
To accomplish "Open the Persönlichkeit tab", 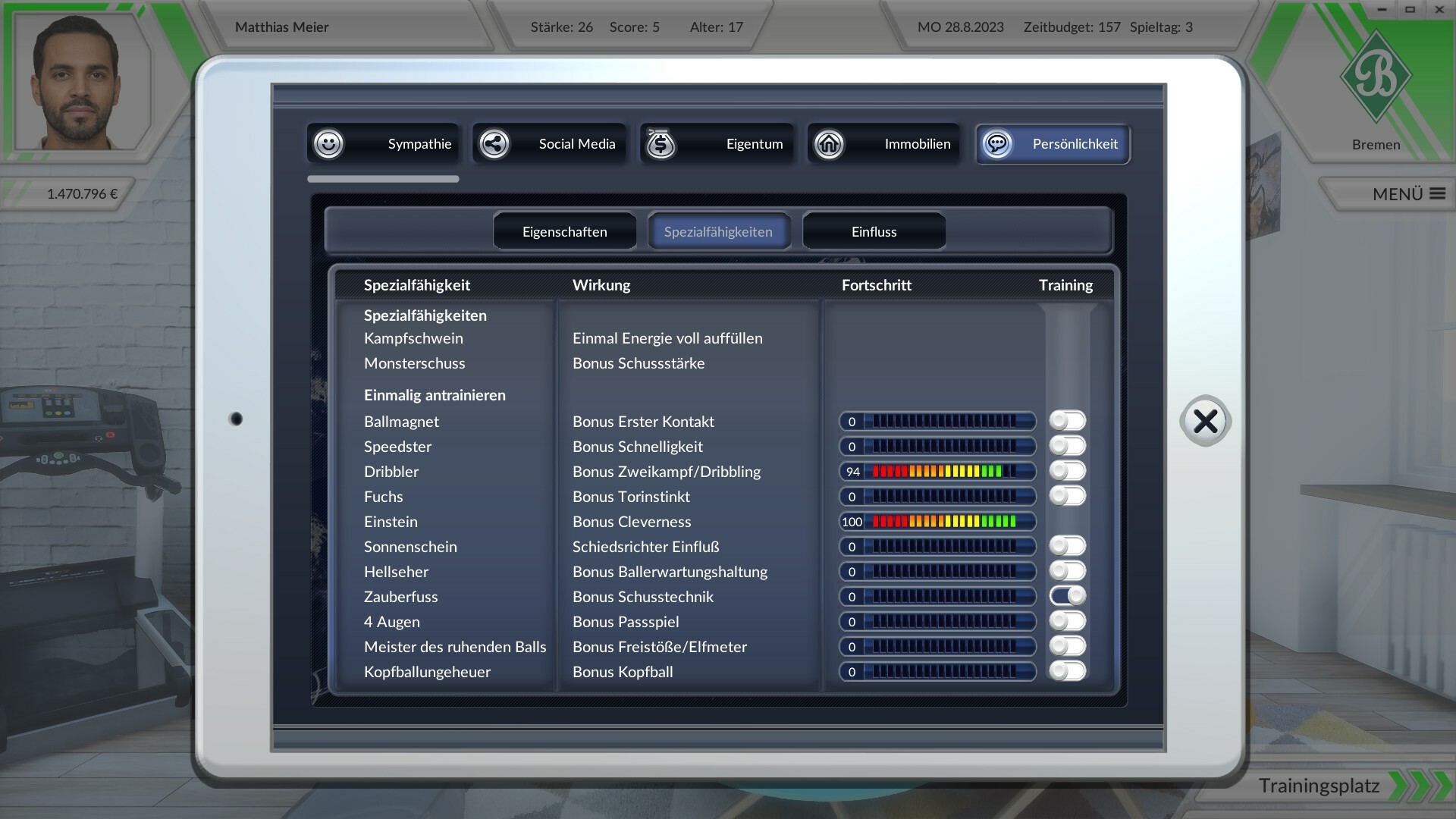I will 1053,143.
